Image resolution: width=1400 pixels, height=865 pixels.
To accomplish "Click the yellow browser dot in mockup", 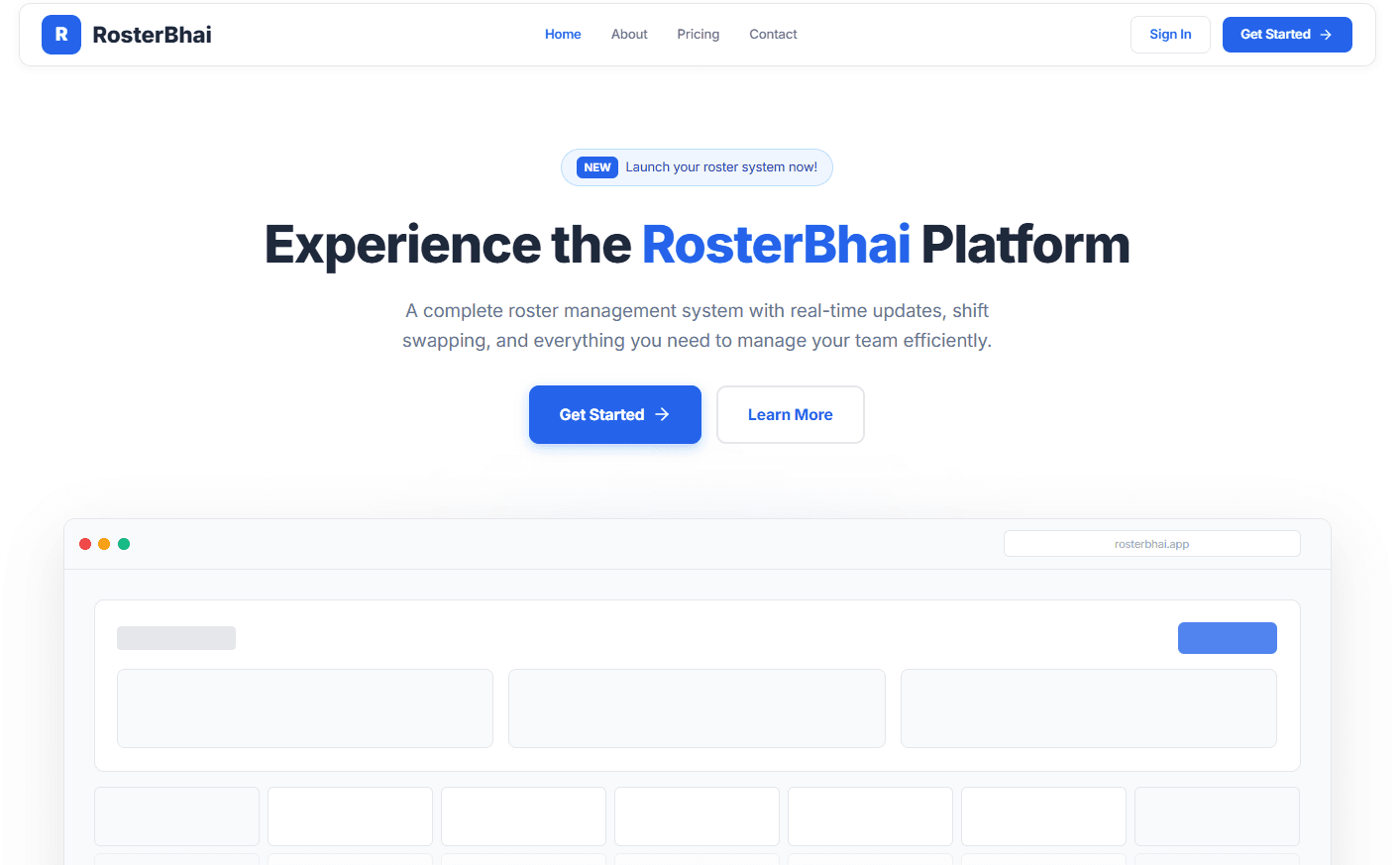I will (x=104, y=543).
